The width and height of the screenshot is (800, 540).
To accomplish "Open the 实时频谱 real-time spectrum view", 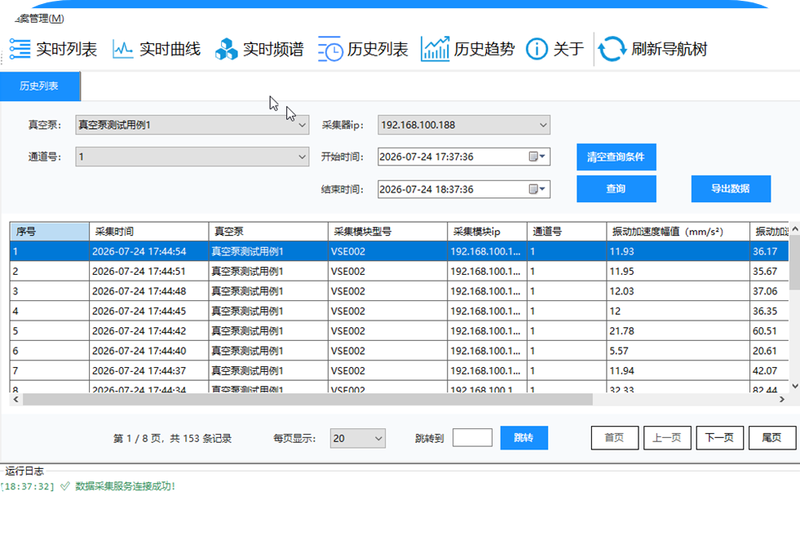I will click(259, 49).
